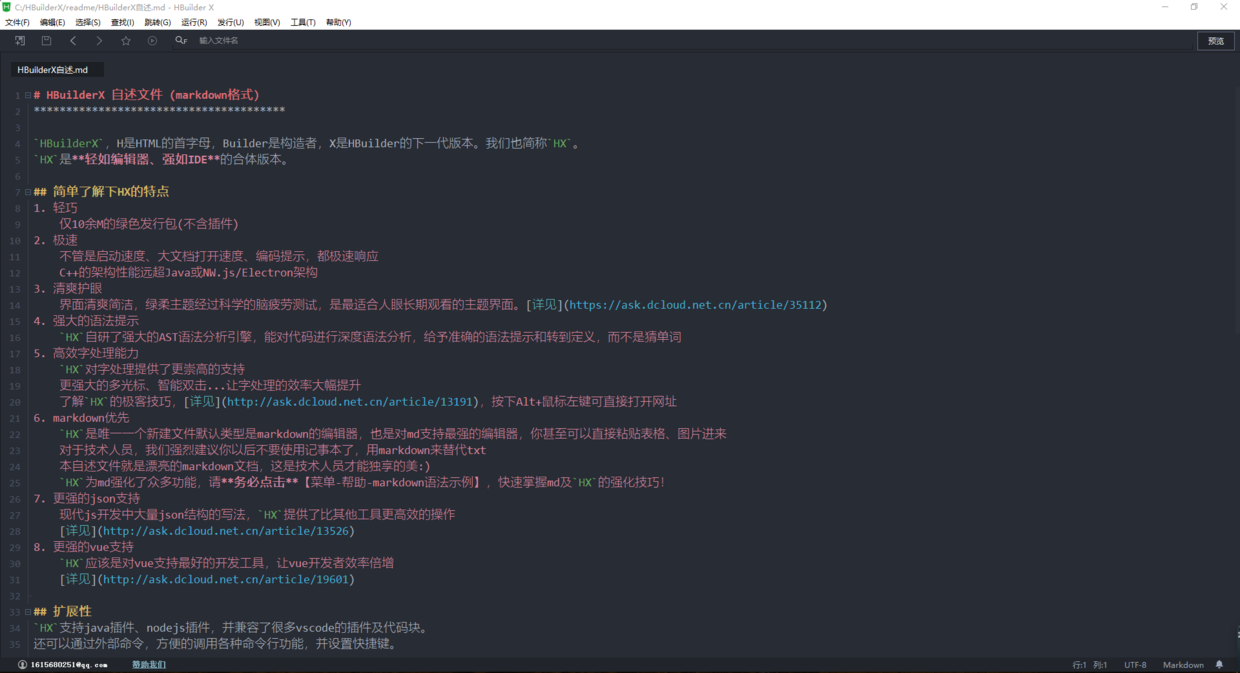Click line number 29 in the gutter

pos(16,547)
